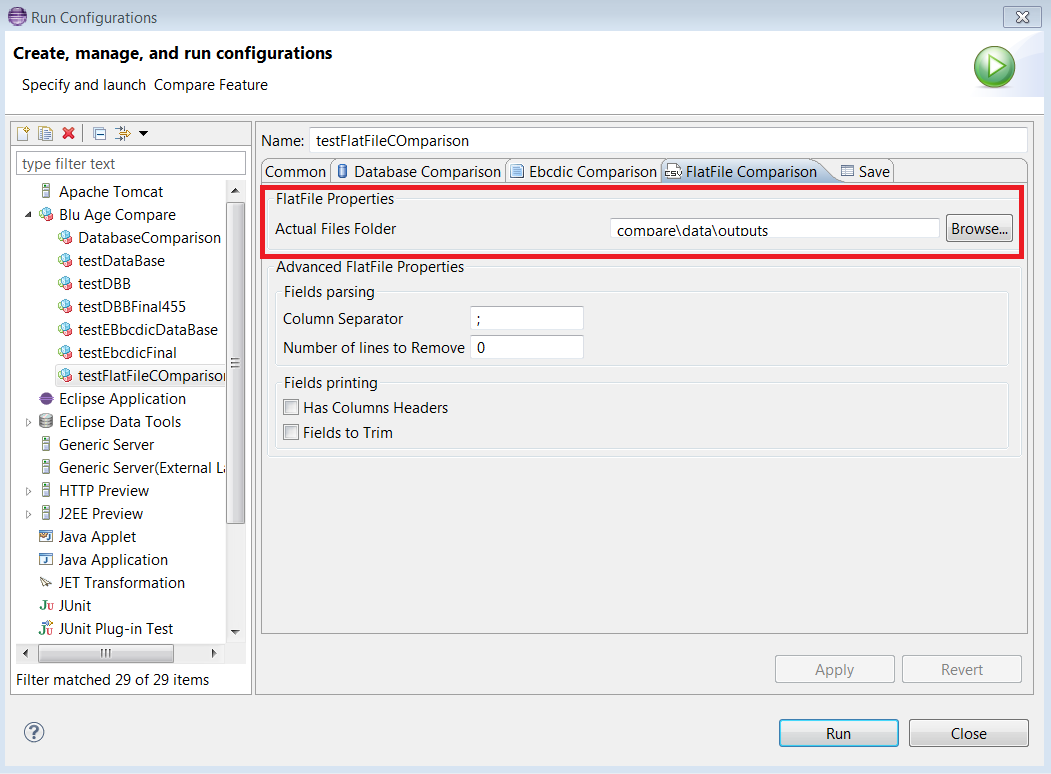Image resolution: width=1051 pixels, height=774 pixels.
Task: Click the JUnit icon
Action: [46, 605]
